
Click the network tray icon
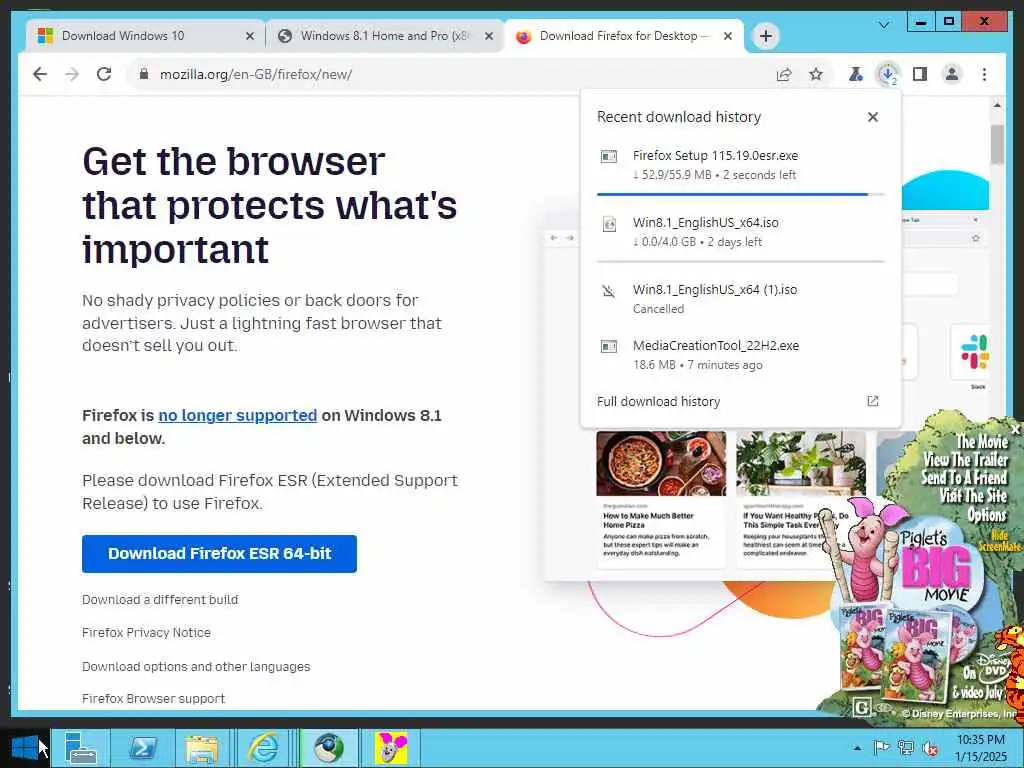click(x=905, y=748)
